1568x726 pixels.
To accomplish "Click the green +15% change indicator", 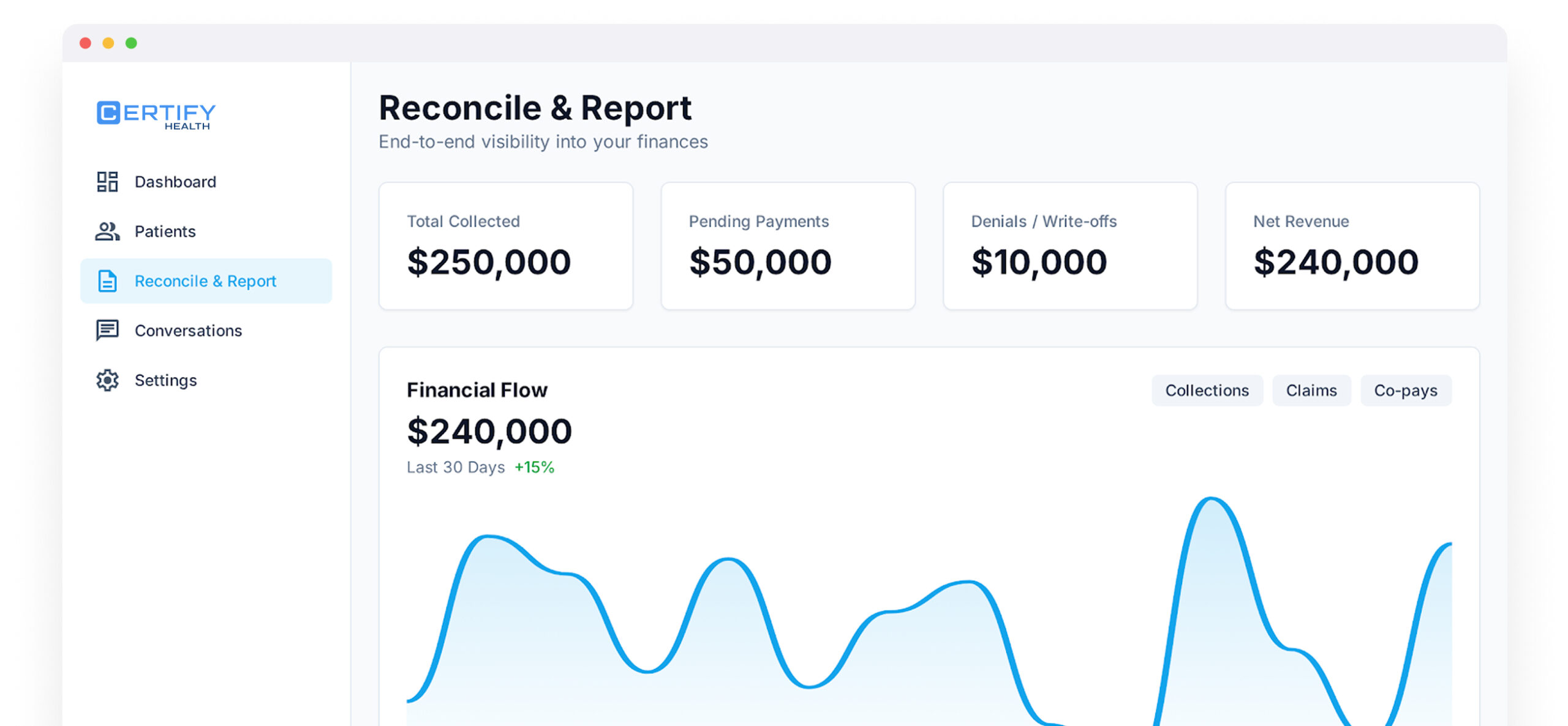I will point(534,467).
